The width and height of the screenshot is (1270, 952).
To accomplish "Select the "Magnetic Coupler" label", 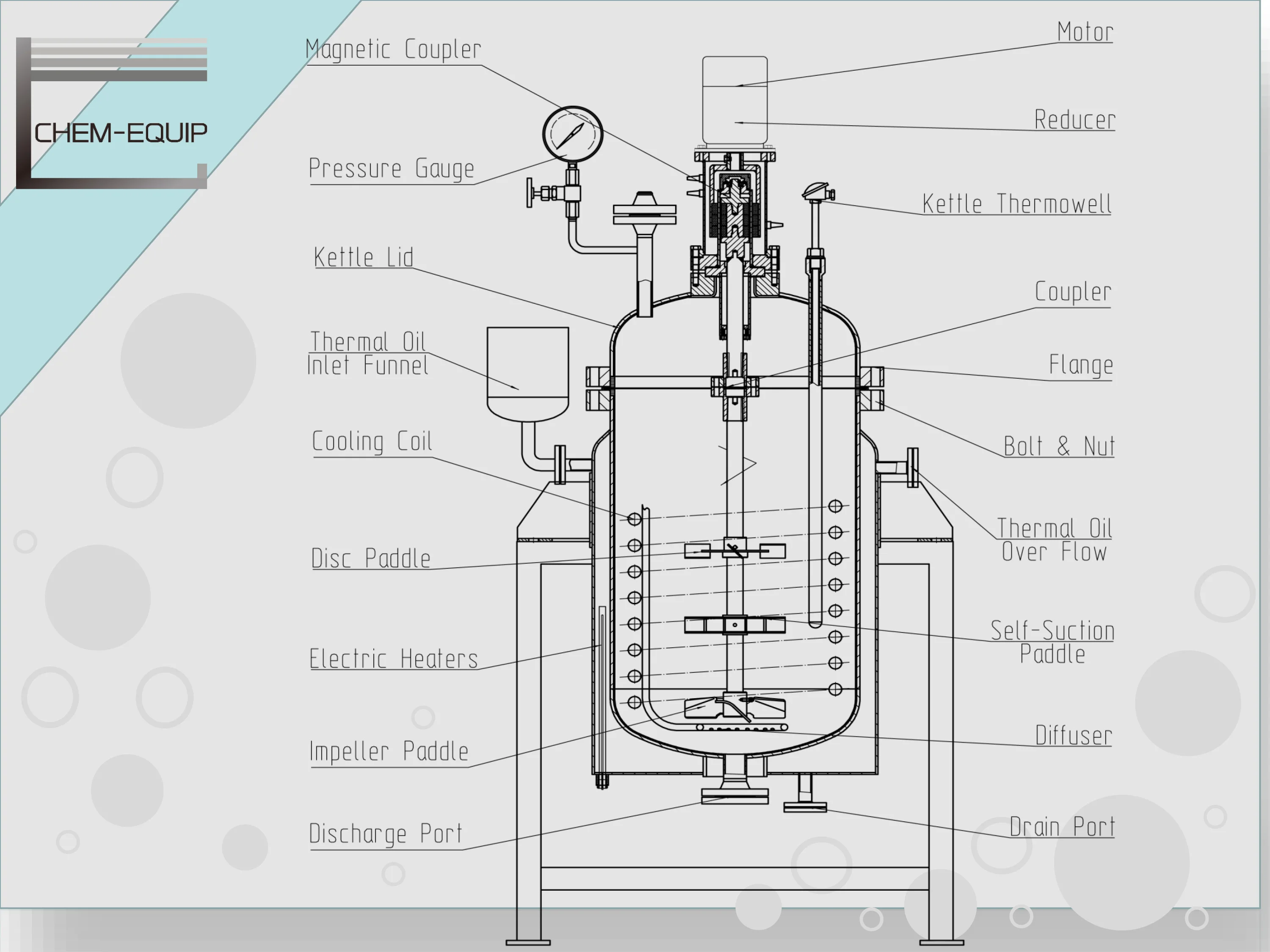I will point(393,50).
